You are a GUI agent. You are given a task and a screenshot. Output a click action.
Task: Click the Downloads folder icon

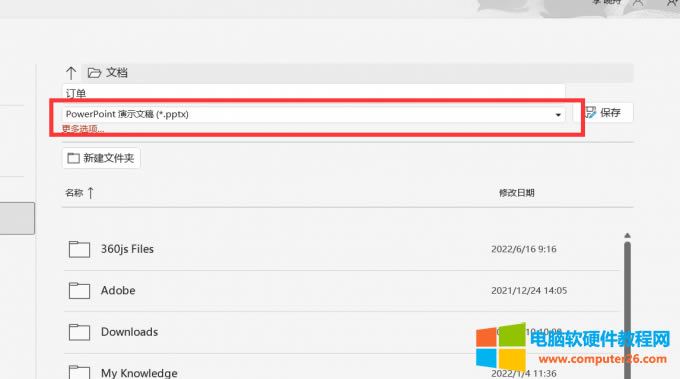click(79, 332)
